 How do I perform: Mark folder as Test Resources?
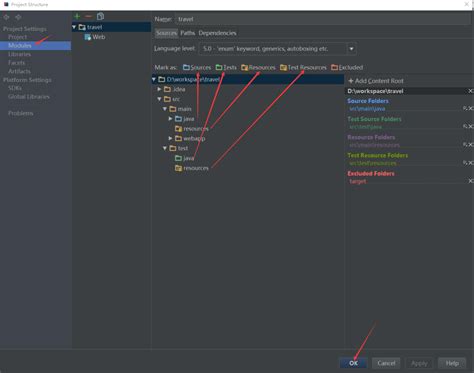[303, 68]
